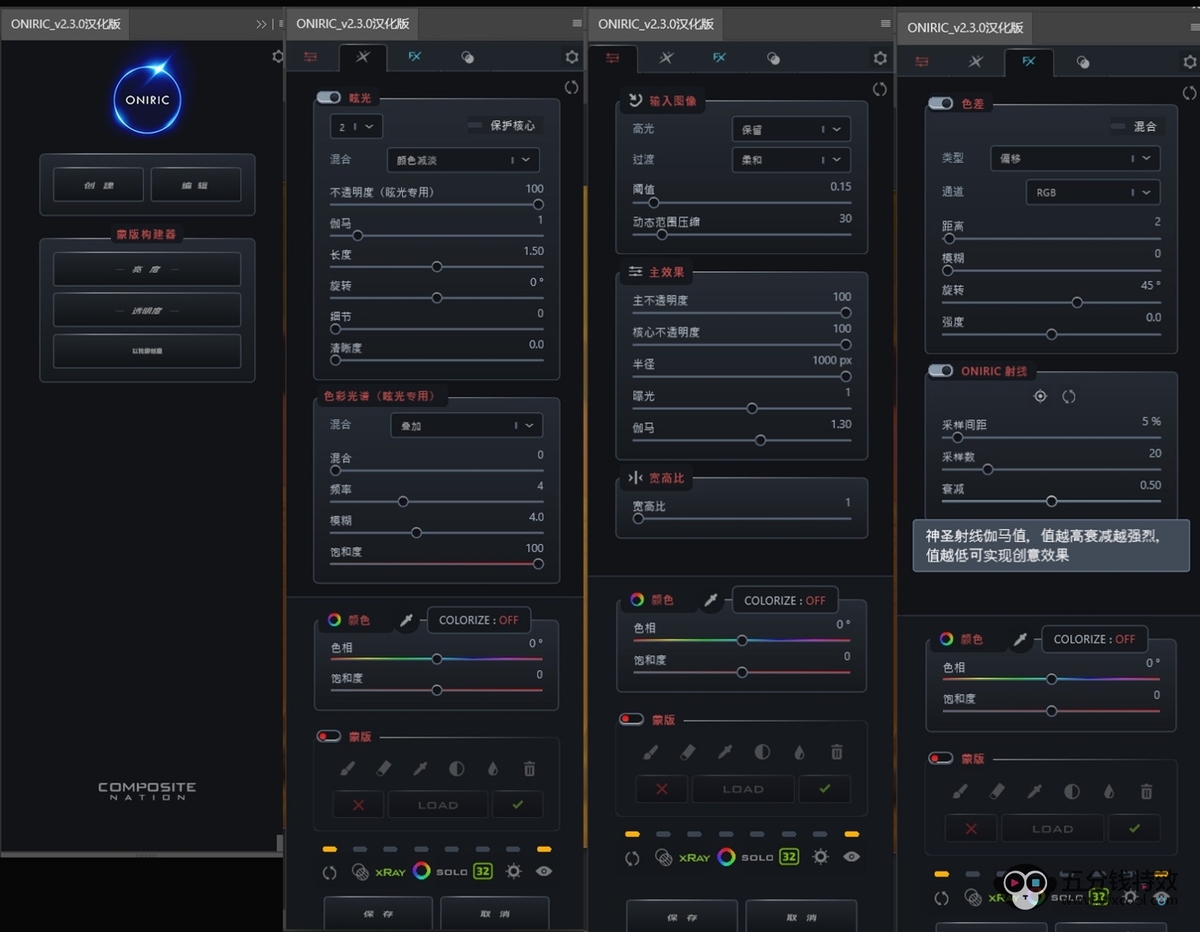Image resolution: width=1200 pixels, height=932 pixels.
Task: Toggle the 蒙版 switch in 眩光 panel
Action: pos(329,736)
